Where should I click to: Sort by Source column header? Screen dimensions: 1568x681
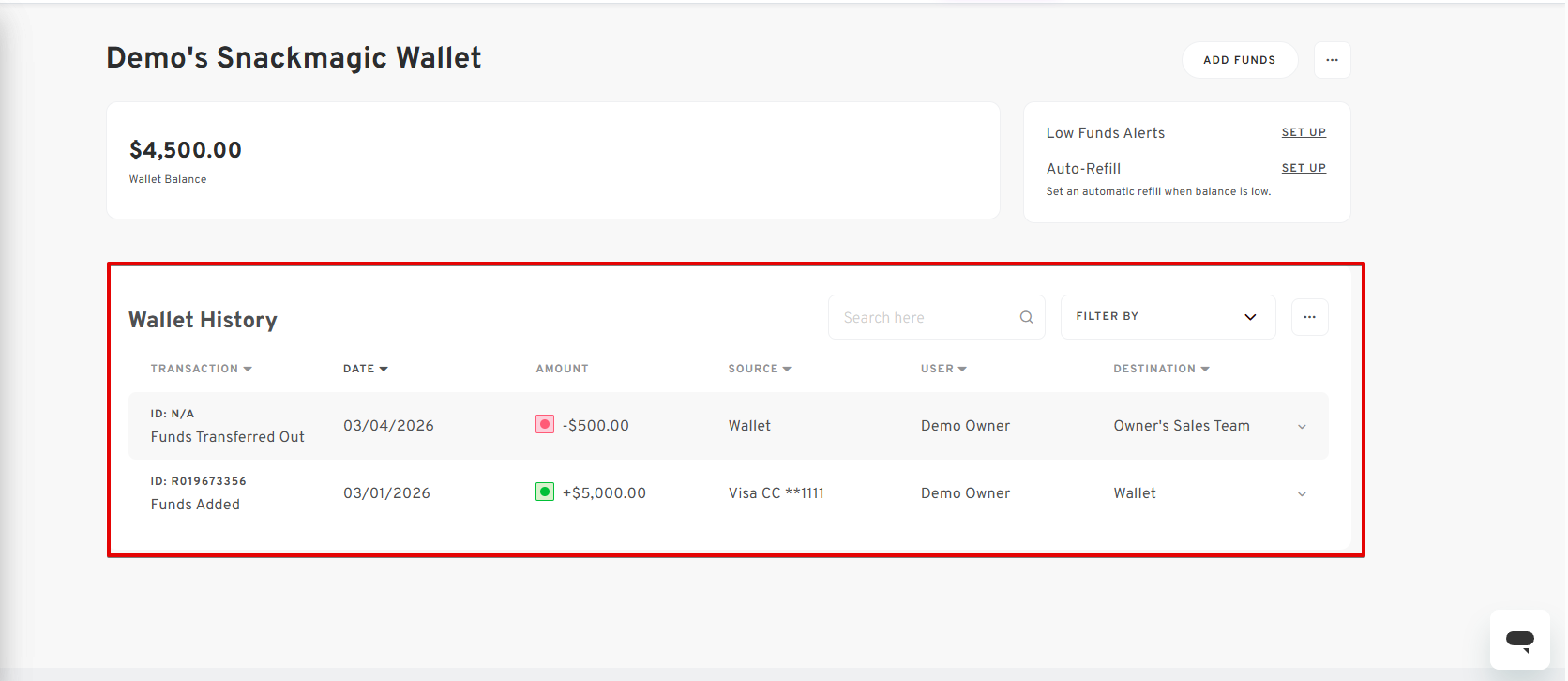pyautogui.click(x=759, y=369)
